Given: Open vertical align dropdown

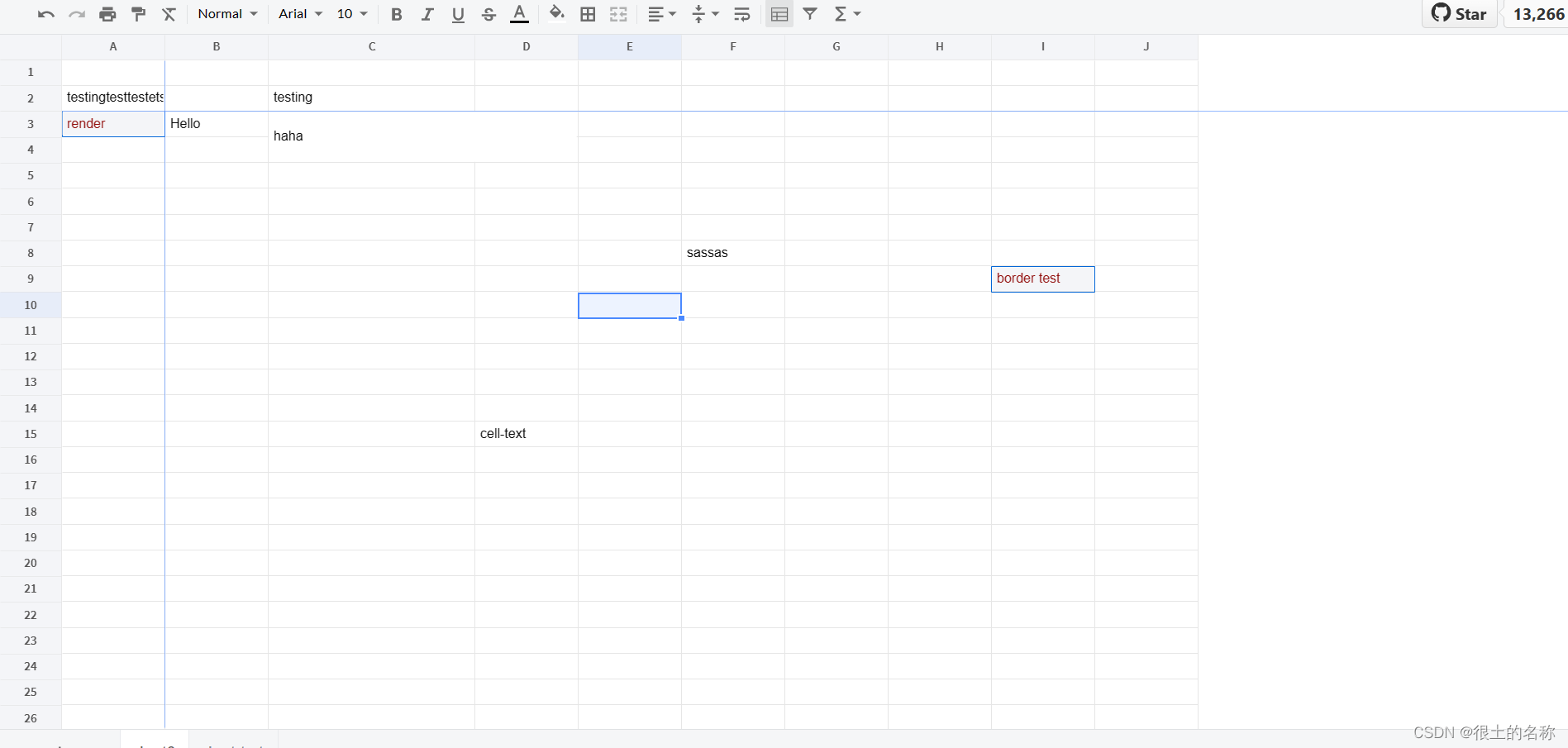Looking at the screenshot, I should 705,14.
